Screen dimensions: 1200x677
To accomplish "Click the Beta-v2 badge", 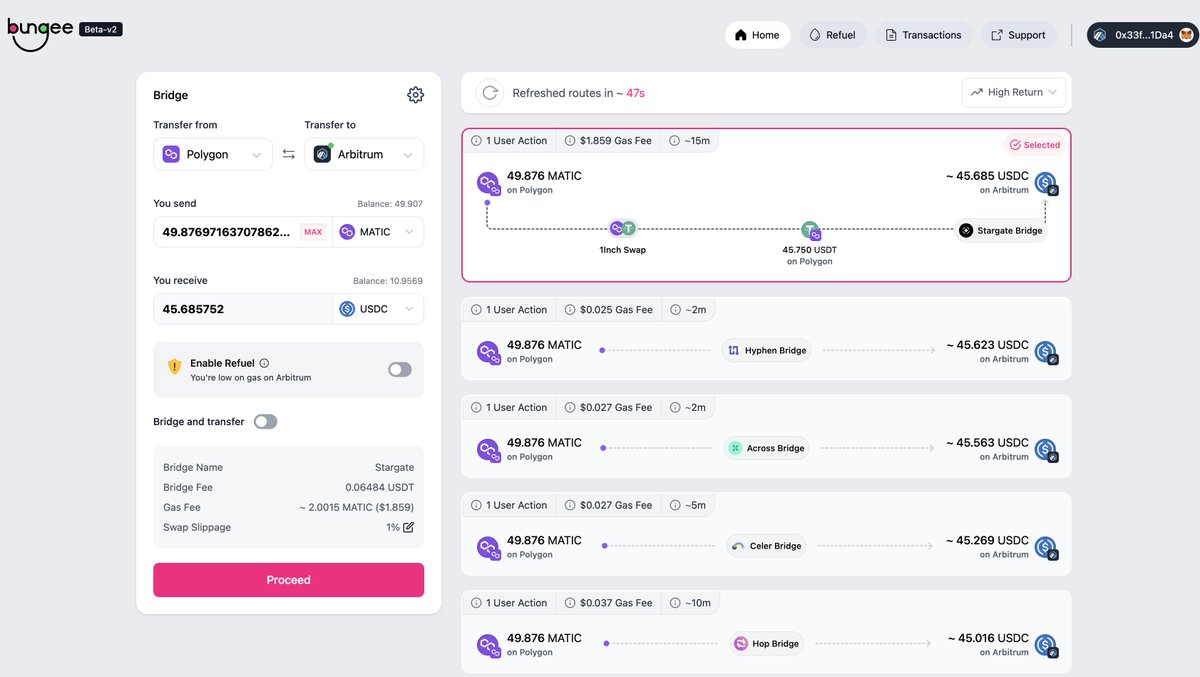I will [101, 29].
